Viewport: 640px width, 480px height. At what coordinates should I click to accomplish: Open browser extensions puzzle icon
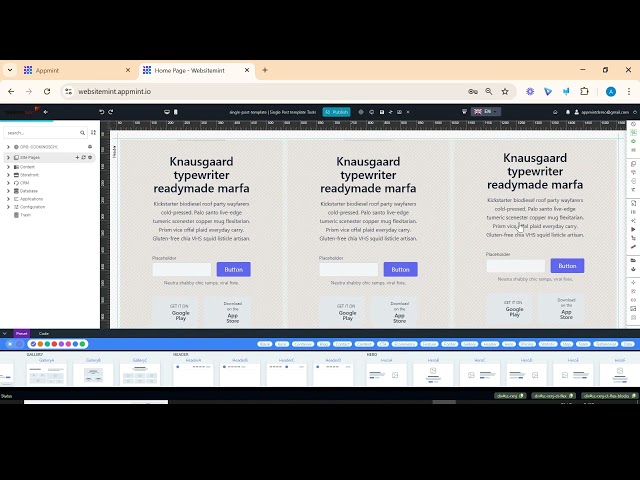(584, 91)
